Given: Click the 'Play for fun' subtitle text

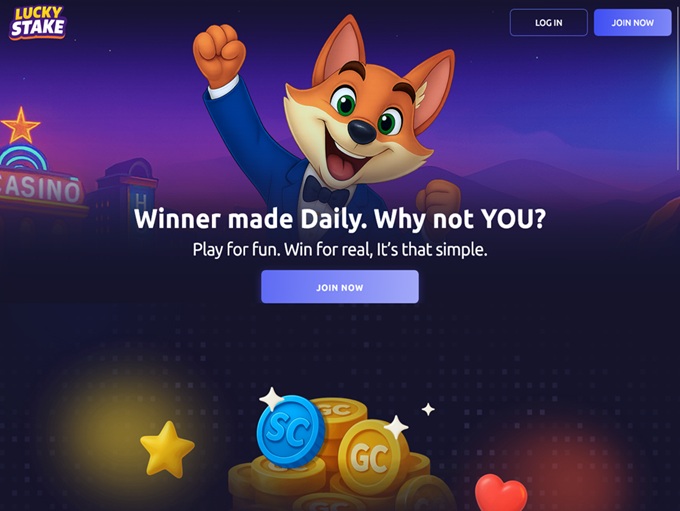Looking at the screenshot, I should [x=340, y=250].
